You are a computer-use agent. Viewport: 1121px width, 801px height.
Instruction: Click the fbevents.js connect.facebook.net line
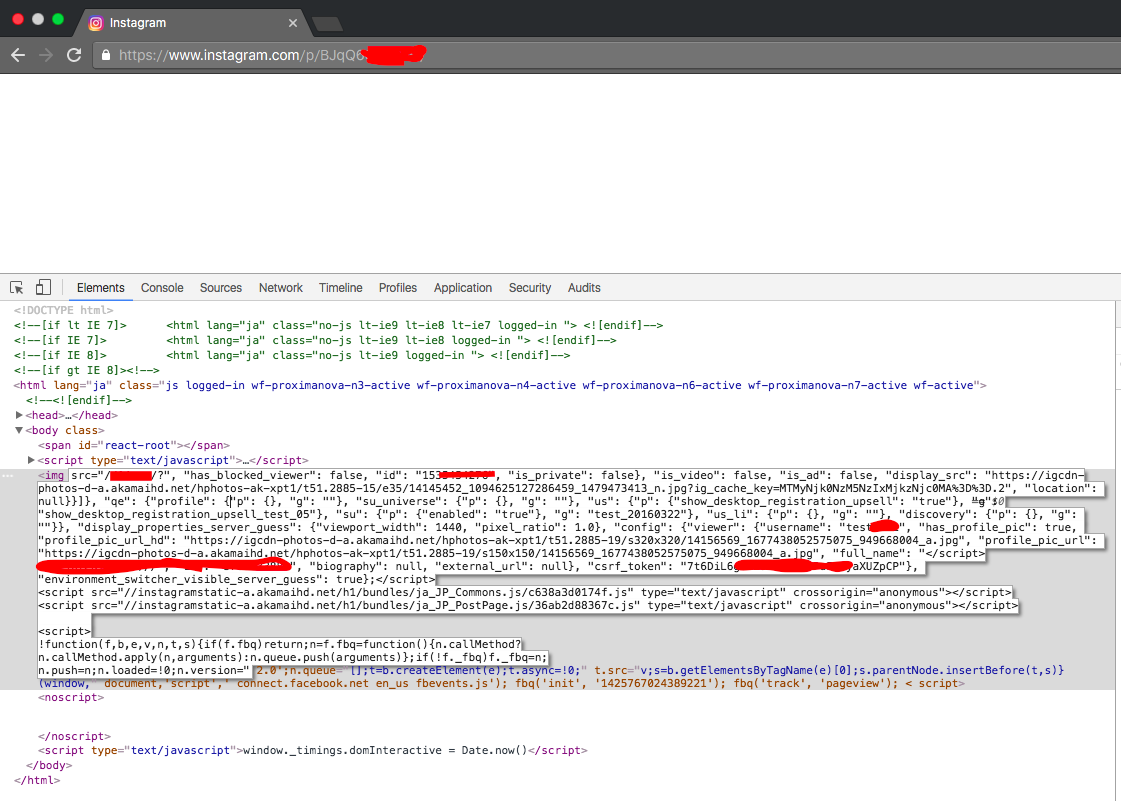point(500,683)
